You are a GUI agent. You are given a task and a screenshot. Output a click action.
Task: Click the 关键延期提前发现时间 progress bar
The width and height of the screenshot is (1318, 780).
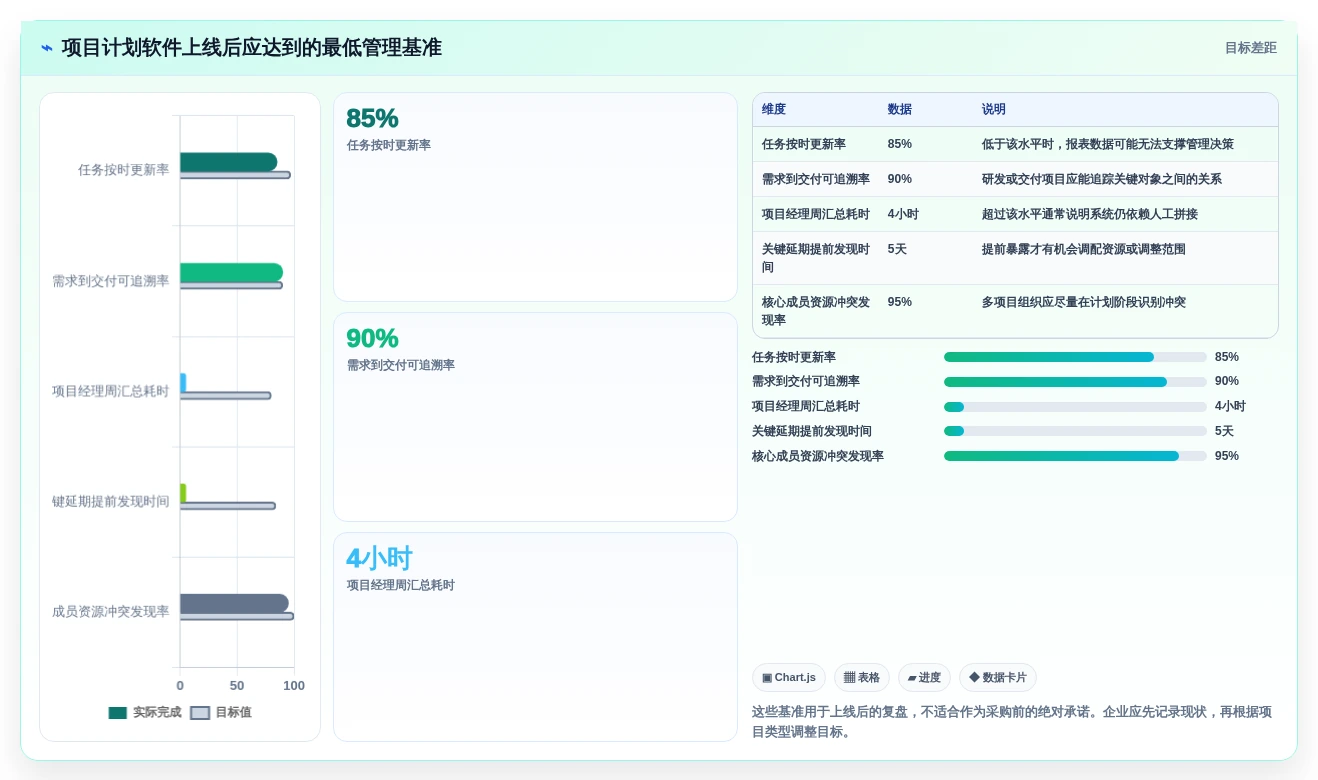click(x=1075, y=431)
